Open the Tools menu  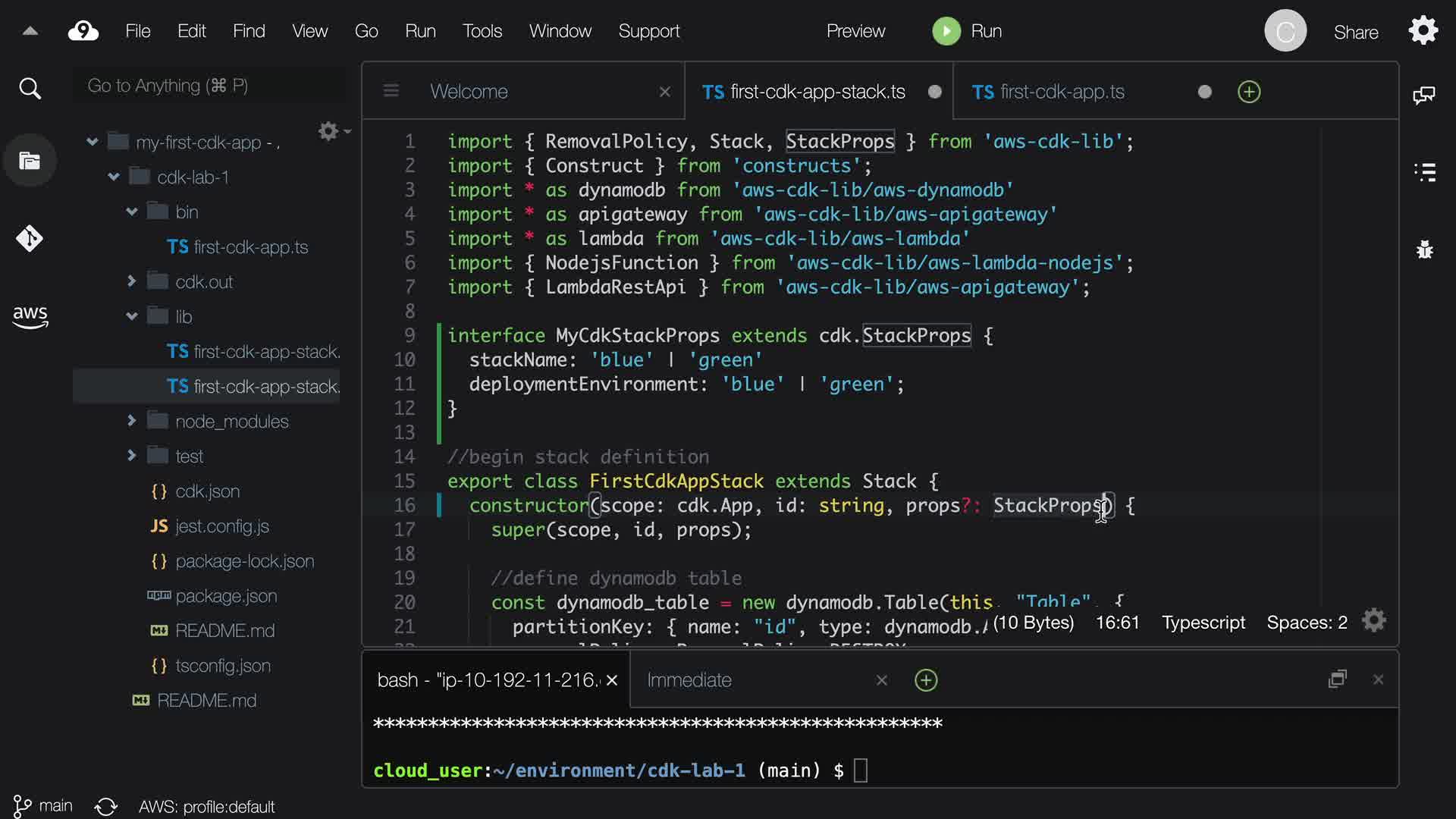tap(482, 31)
